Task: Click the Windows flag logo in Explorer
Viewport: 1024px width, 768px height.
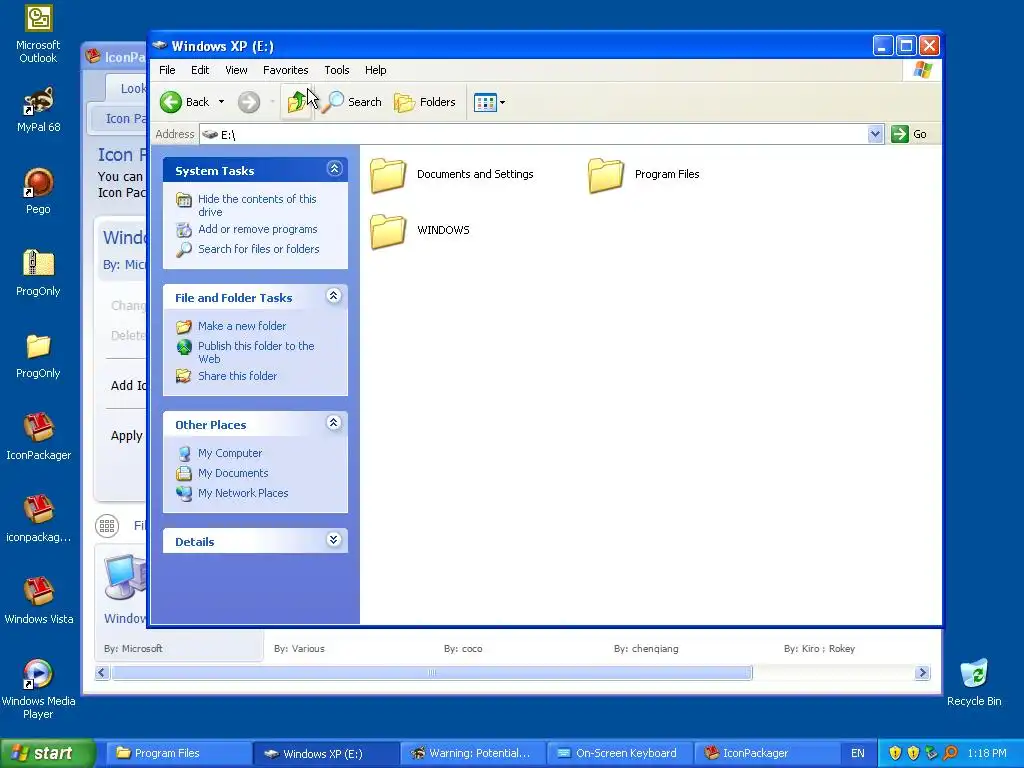Action: [923, 69]
